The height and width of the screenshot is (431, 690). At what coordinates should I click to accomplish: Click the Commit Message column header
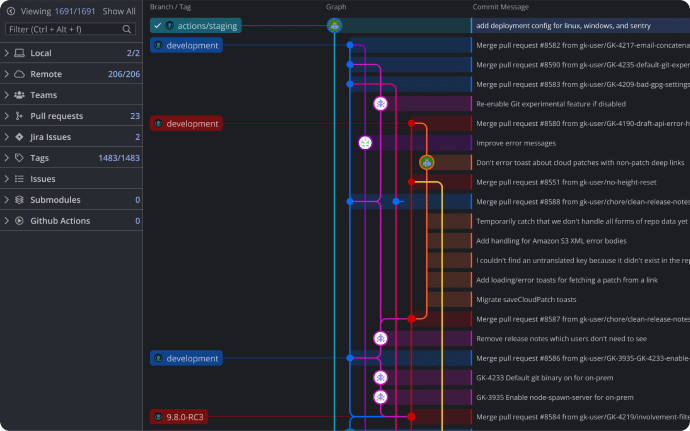point(501,7)
